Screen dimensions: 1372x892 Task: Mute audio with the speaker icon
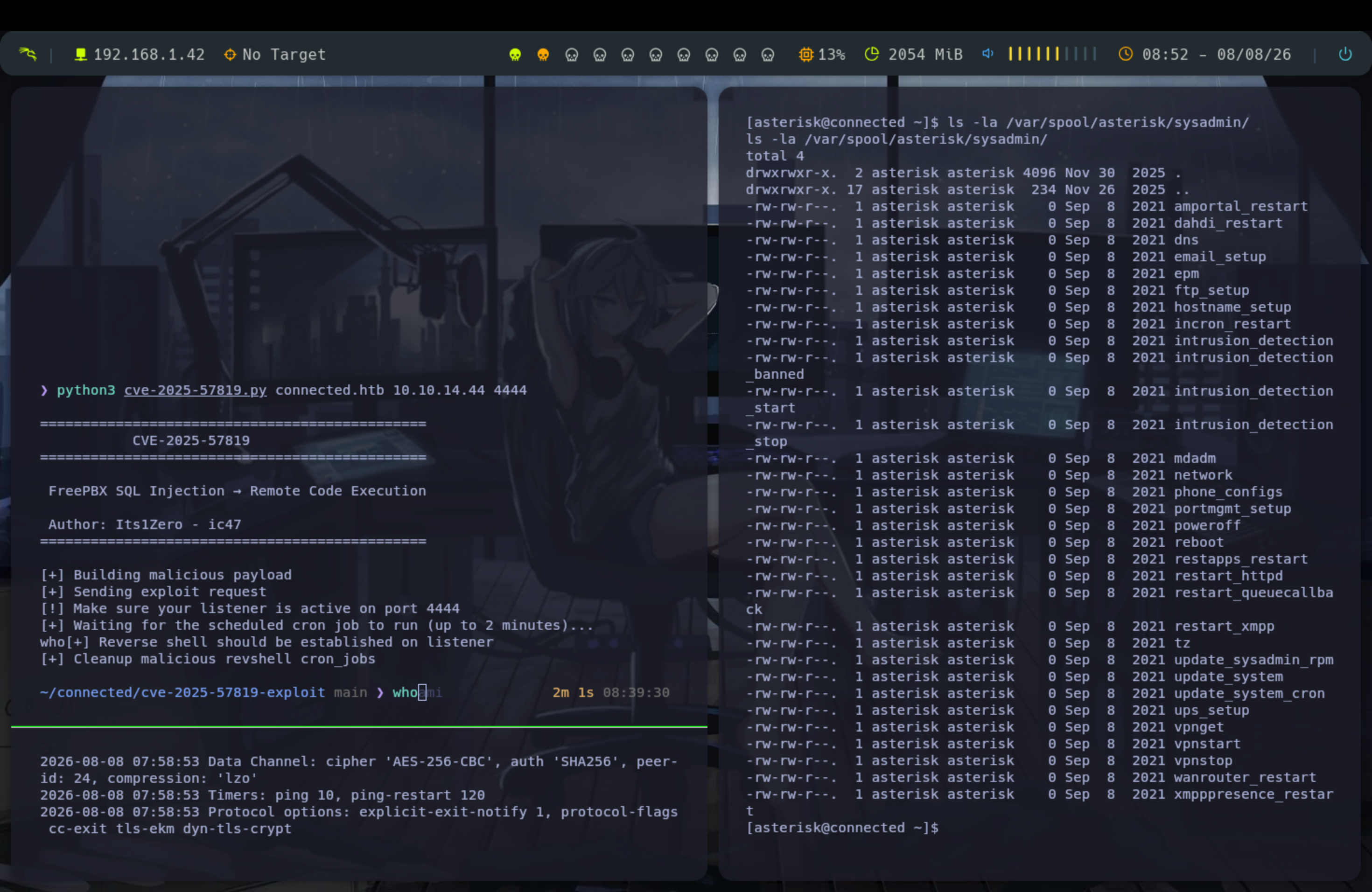click(x=988, y=54)
